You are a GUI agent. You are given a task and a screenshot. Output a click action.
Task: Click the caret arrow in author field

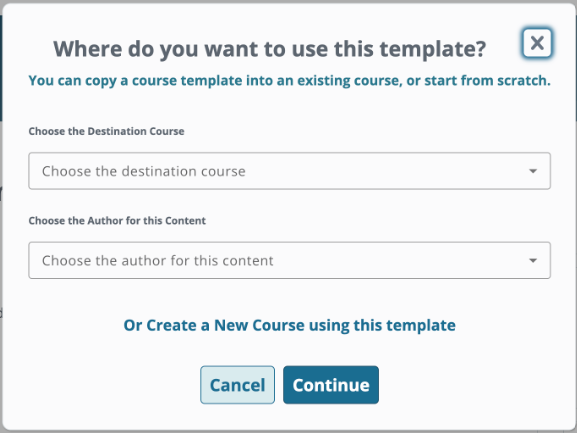[532, 260]
